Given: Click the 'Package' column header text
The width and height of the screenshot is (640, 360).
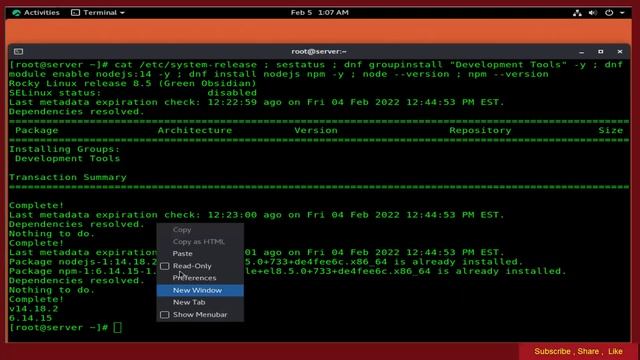Looking at the screenshot, I should point(37,131).
